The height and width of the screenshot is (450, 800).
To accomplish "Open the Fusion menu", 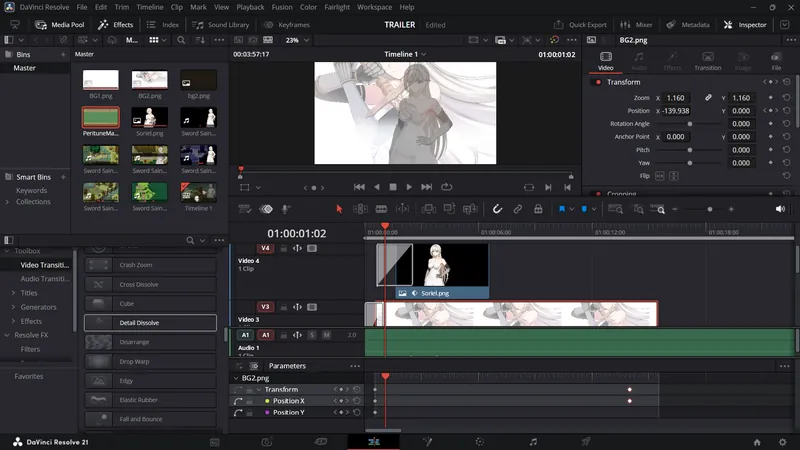I will (282, 7).
